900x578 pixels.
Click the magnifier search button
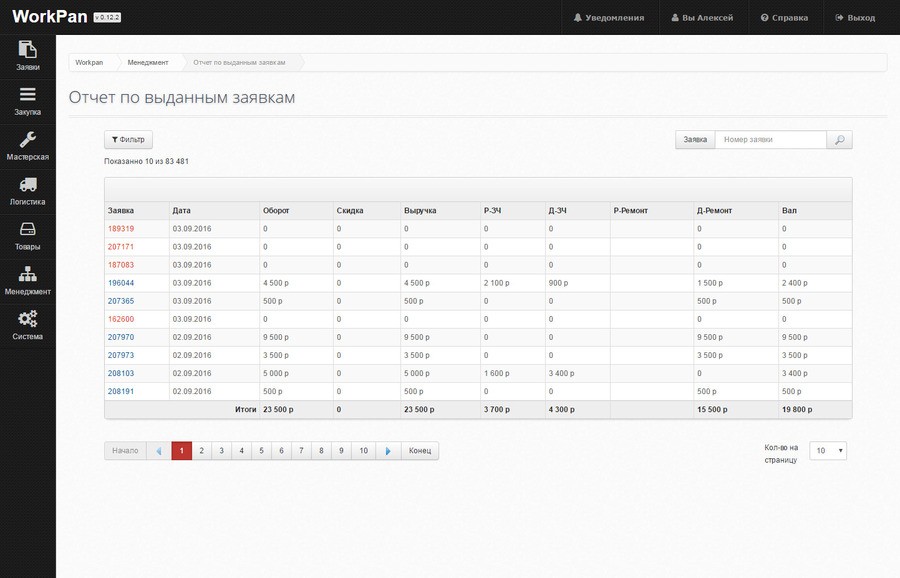pos(839,139)
